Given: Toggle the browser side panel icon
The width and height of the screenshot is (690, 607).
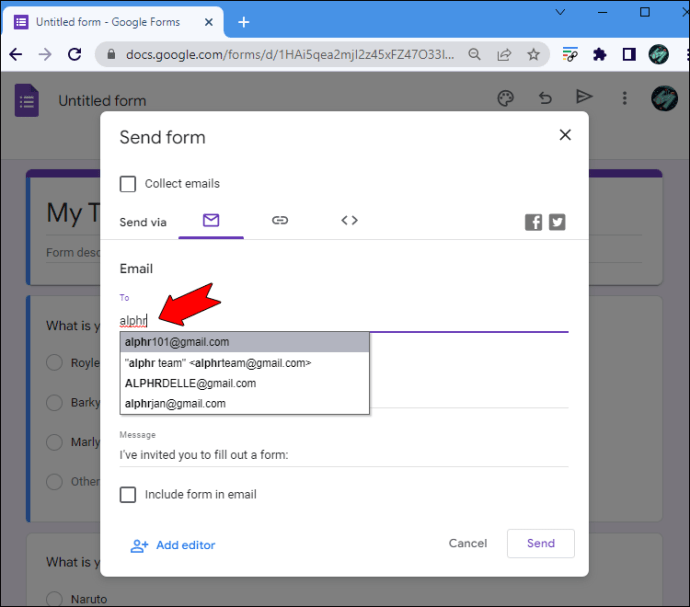Looking at the screenshot, I should 629,55.
